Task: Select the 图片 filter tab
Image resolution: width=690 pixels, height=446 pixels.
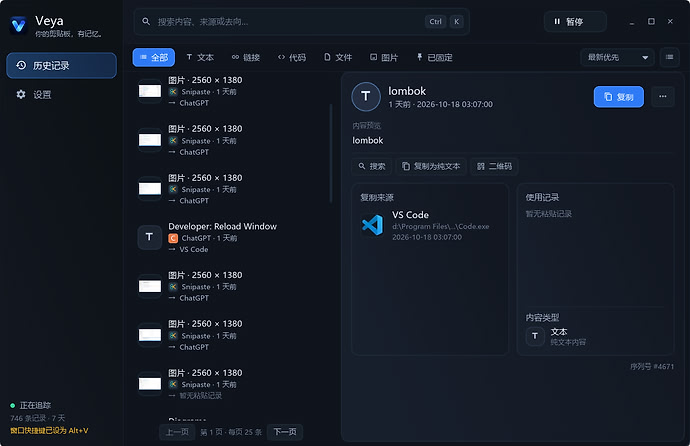Action: [x=384, y=57]
